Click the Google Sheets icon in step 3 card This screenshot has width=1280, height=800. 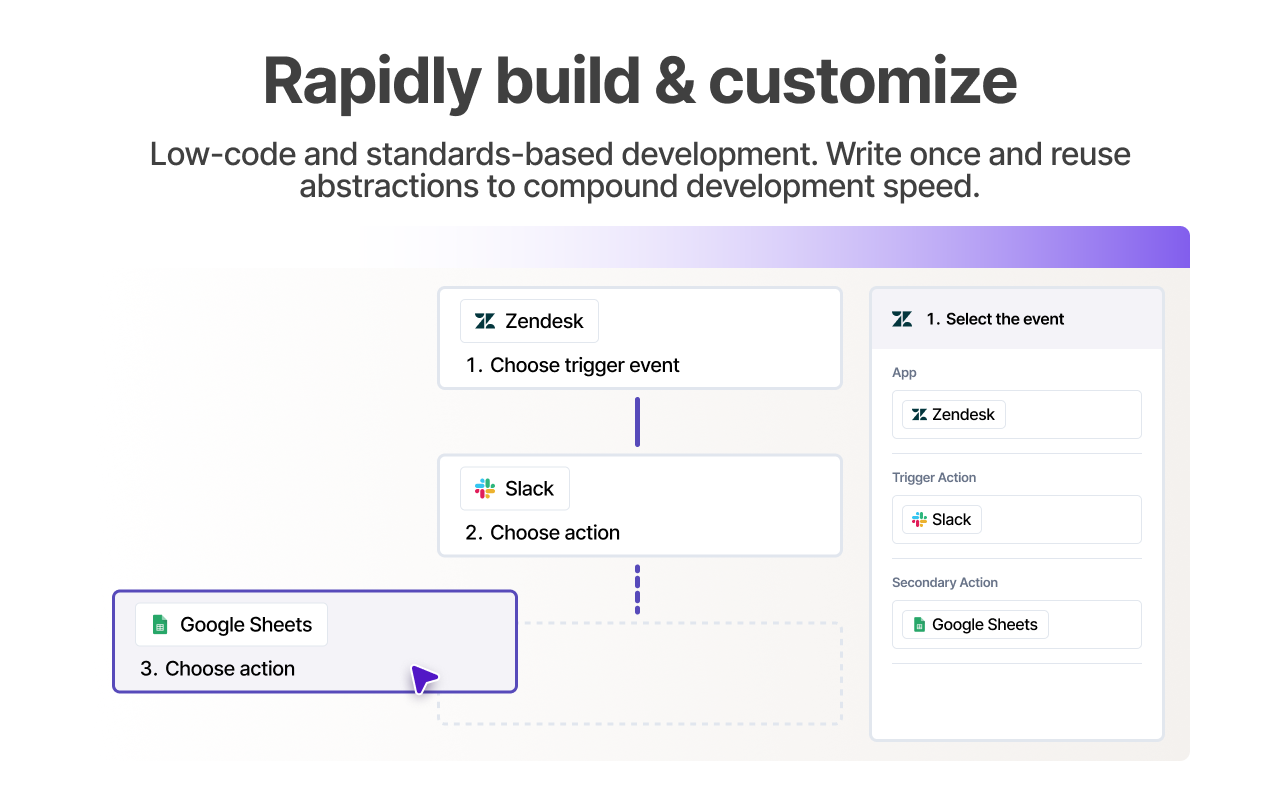coord(159,625)
